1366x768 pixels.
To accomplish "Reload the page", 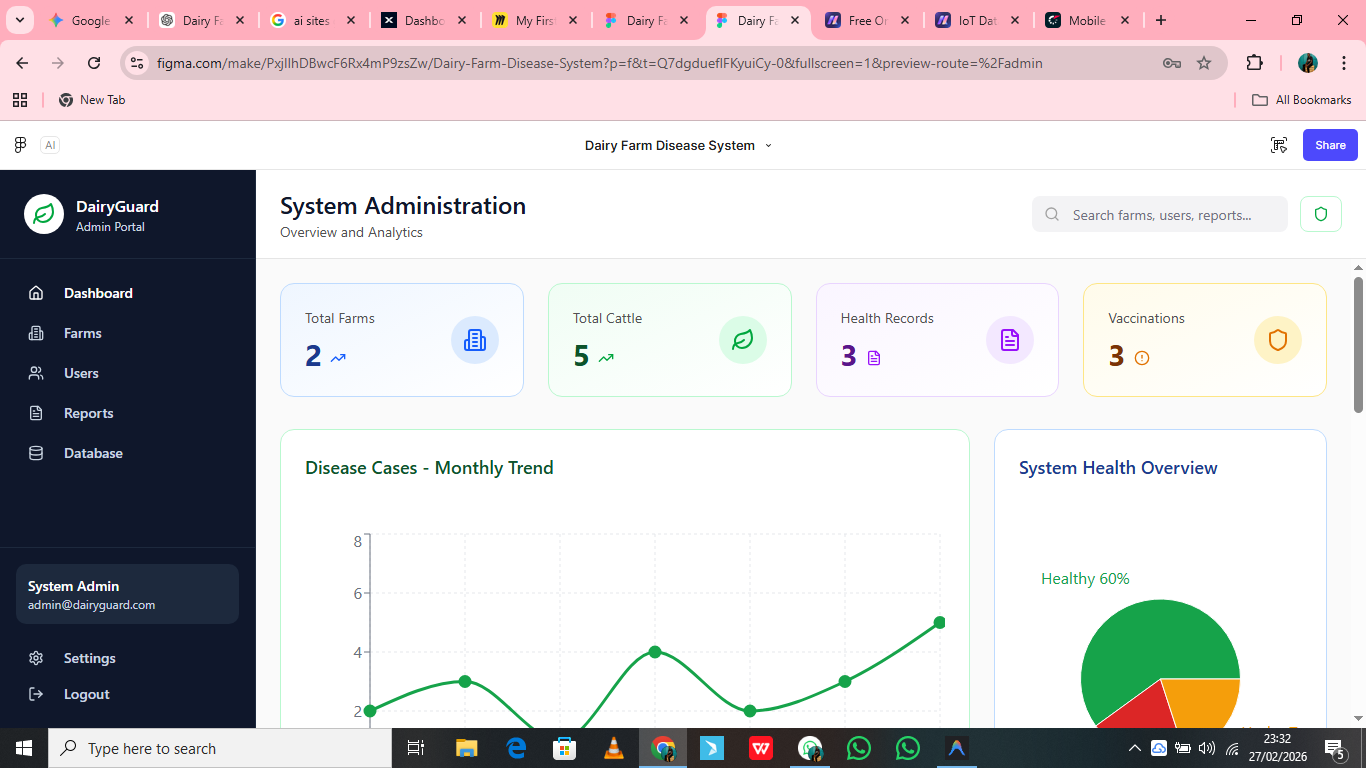I will 94,63.
